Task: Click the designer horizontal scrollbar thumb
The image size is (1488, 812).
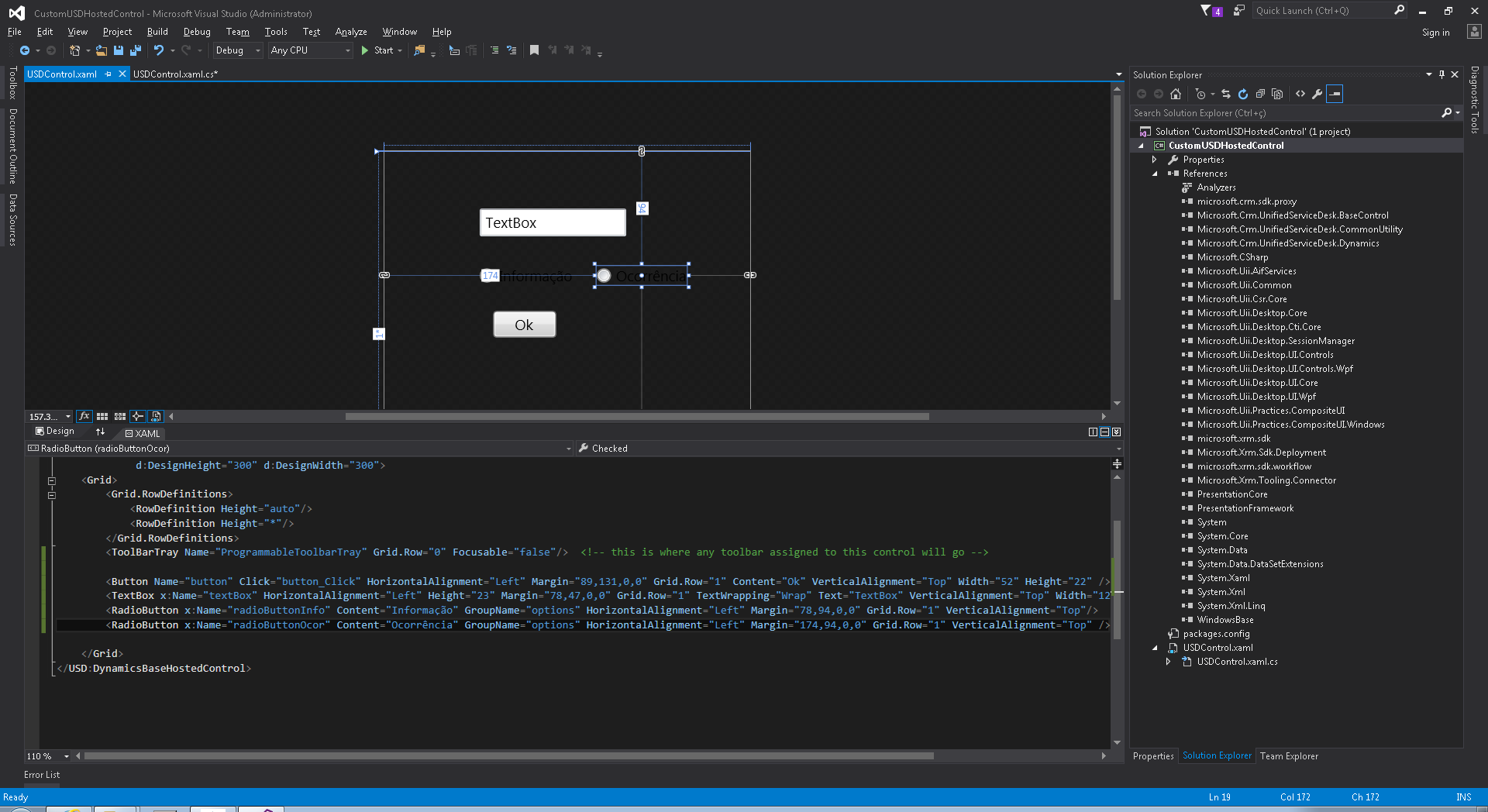Action: click(636, 416)
